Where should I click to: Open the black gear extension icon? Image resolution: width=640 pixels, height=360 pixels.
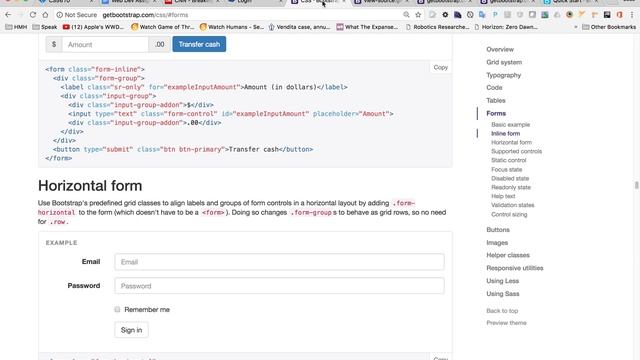coord(445,15)
